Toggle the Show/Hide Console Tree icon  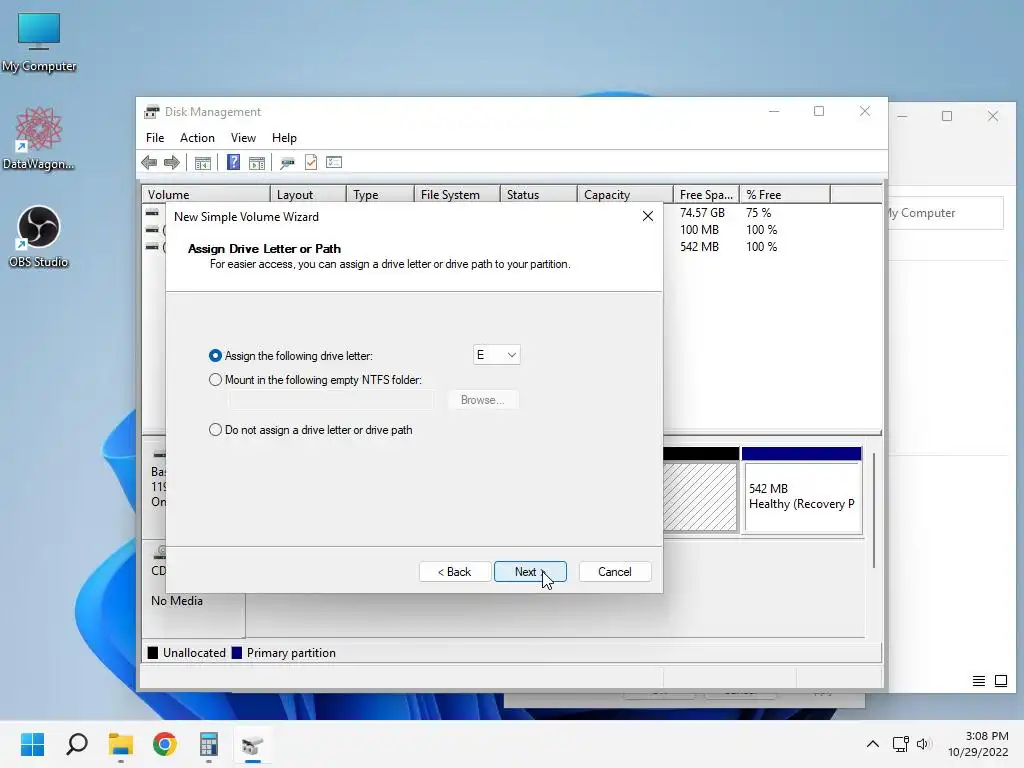coord(202,163)
